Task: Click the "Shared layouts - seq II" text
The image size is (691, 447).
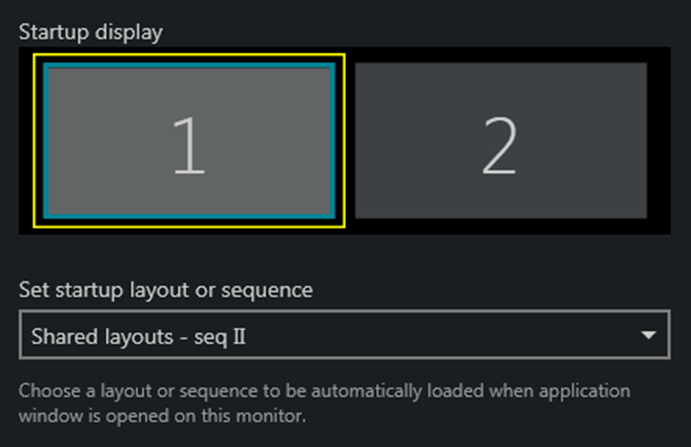Action: pos(139,336)
